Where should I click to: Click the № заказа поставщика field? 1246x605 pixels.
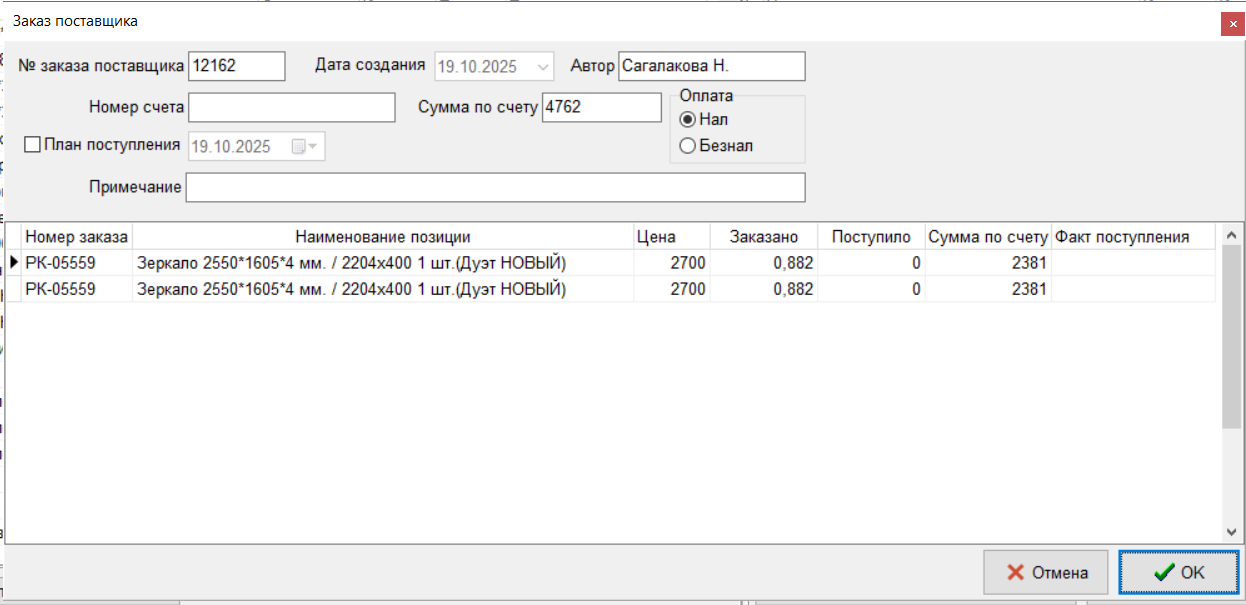(237, 66)
